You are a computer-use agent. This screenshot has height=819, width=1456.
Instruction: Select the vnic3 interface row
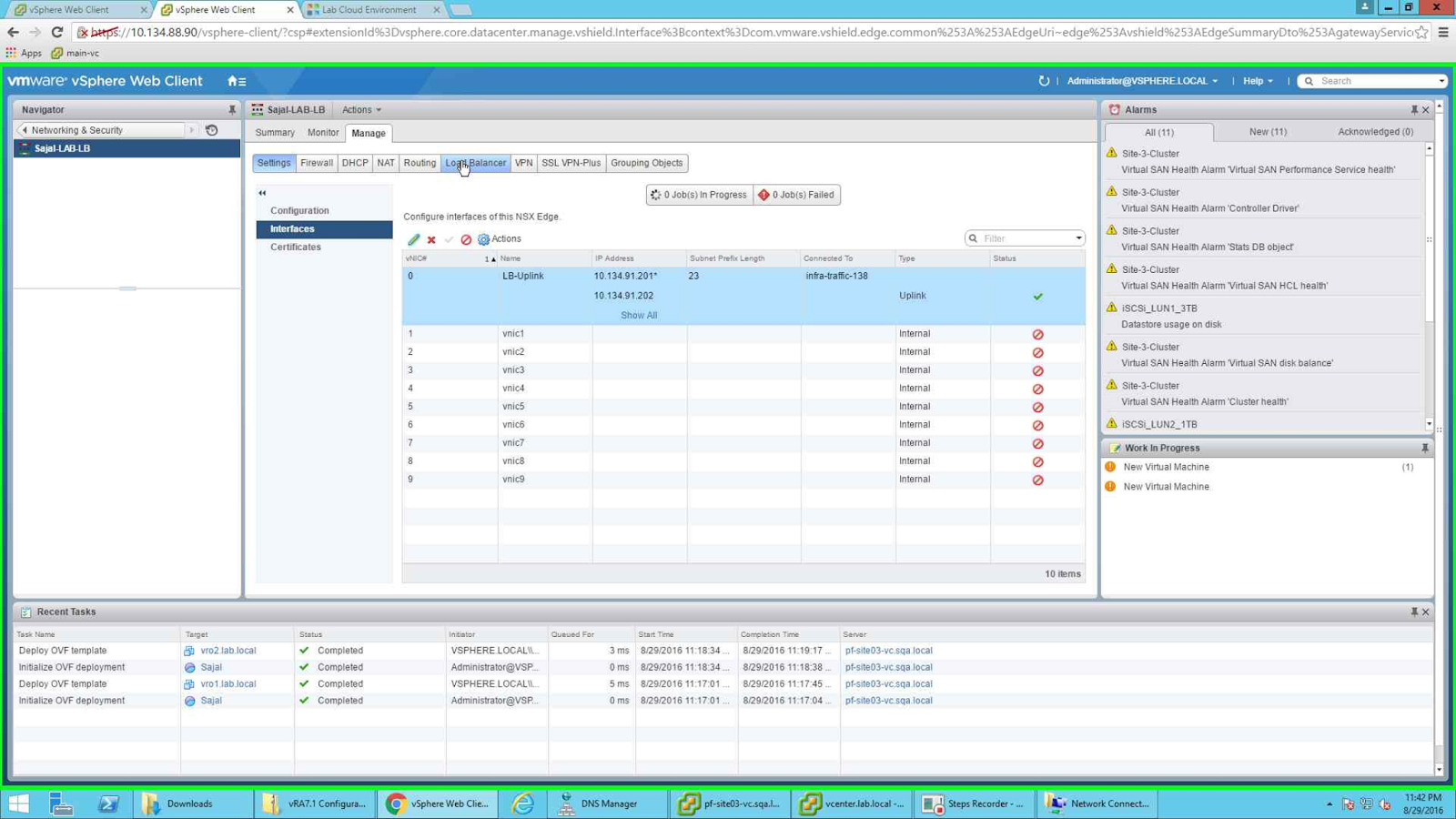743,370
